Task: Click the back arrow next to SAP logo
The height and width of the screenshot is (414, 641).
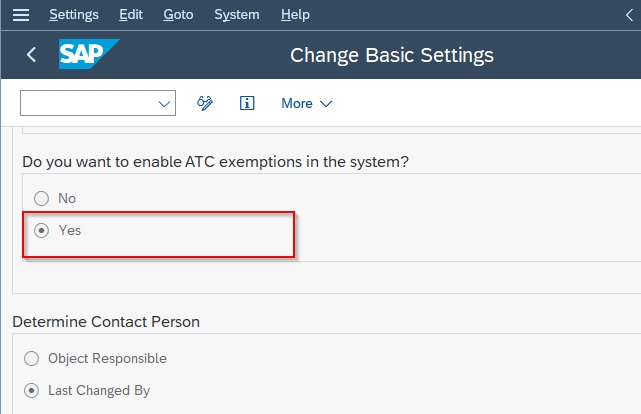Action: (31, 54)
